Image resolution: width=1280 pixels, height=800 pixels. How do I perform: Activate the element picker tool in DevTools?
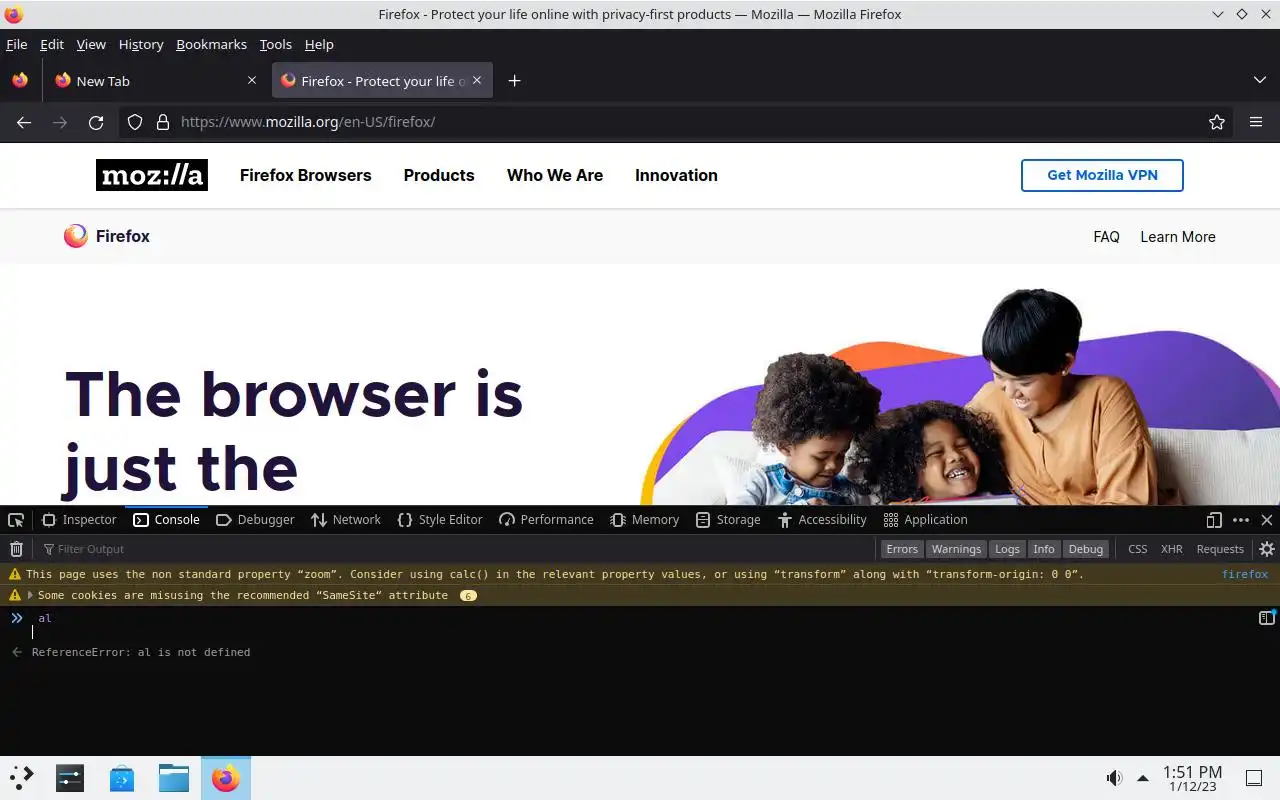16,520
